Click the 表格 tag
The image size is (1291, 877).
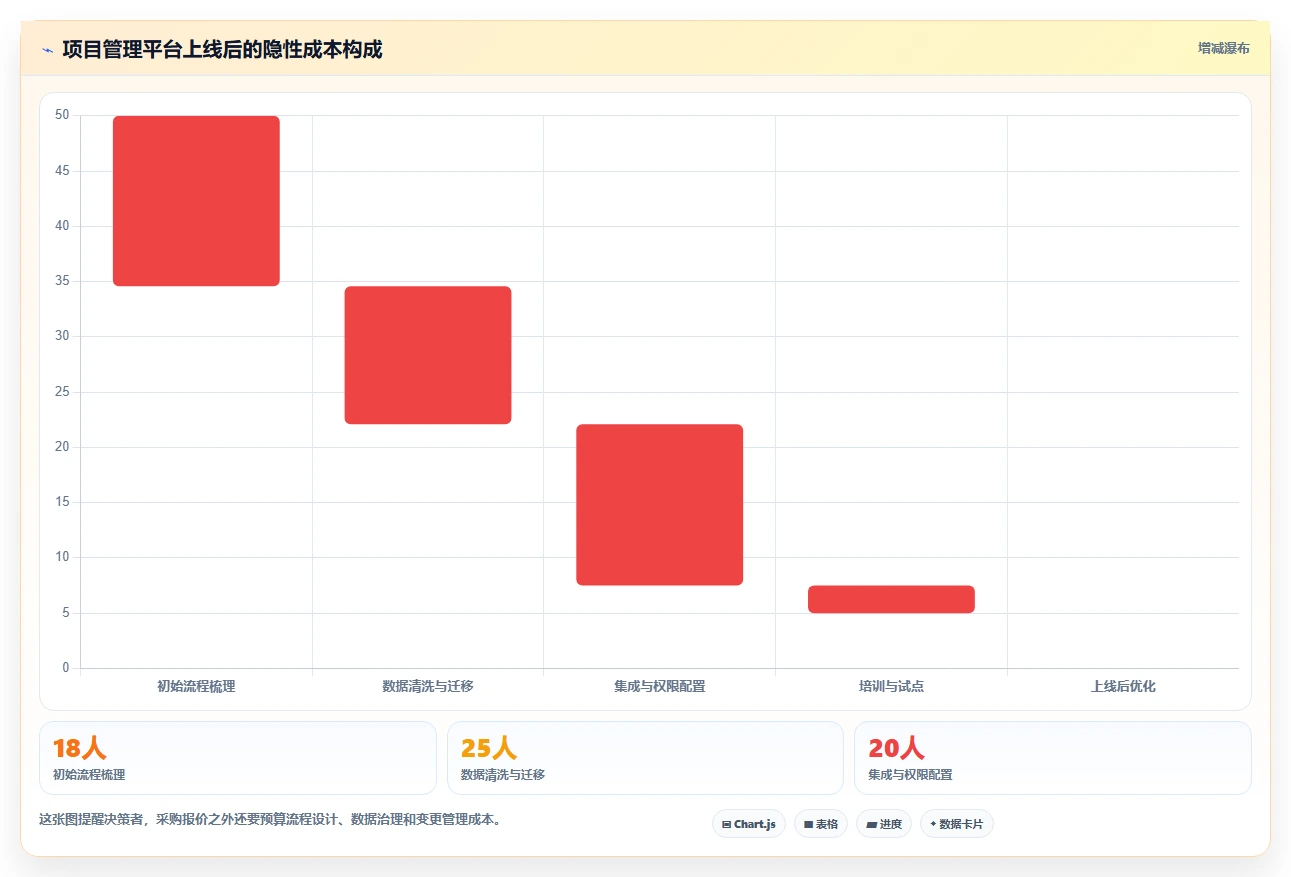(x=821, y=824)
